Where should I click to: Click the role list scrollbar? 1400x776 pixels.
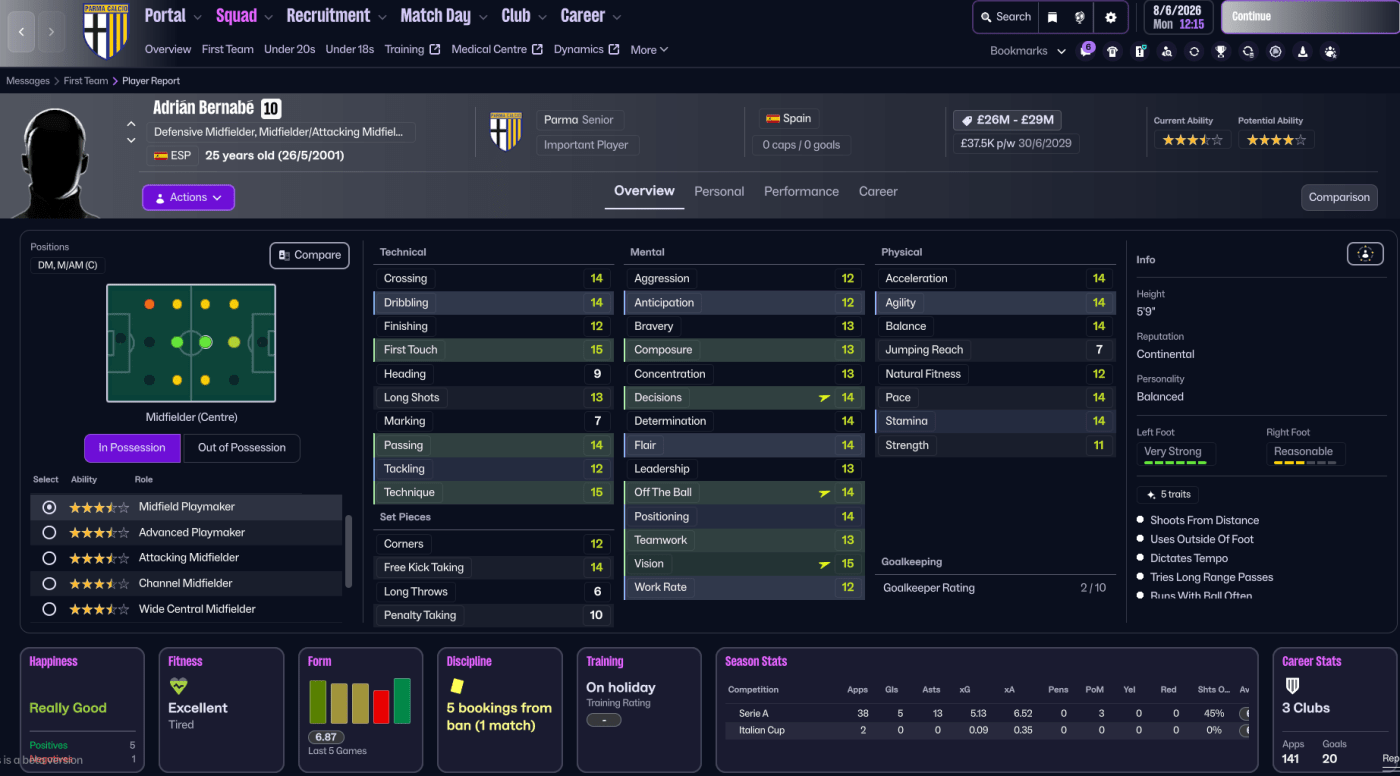coord(347,551)
